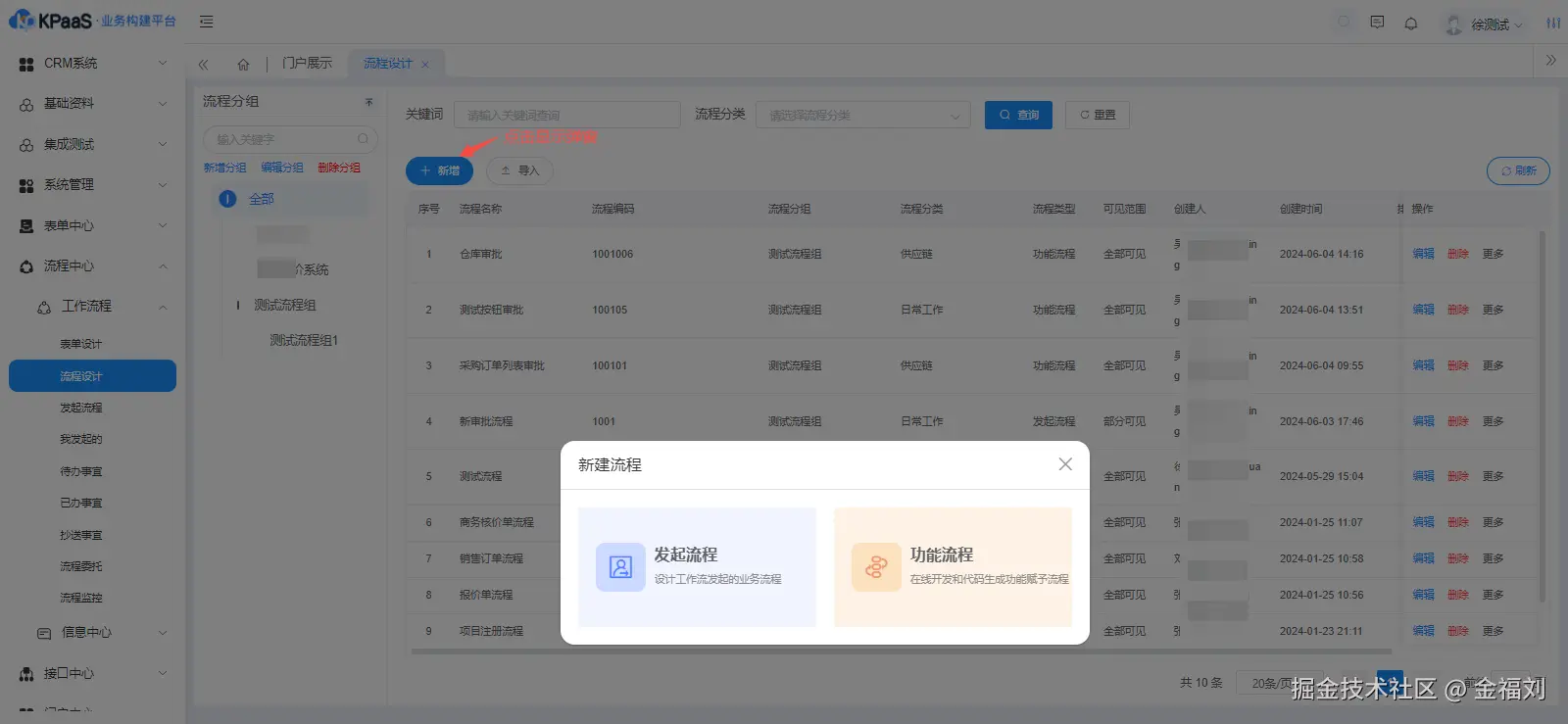Screen dimensions: 1568x724
Task: Select the 测试流程组 tree node
Action: coord(285,305)
